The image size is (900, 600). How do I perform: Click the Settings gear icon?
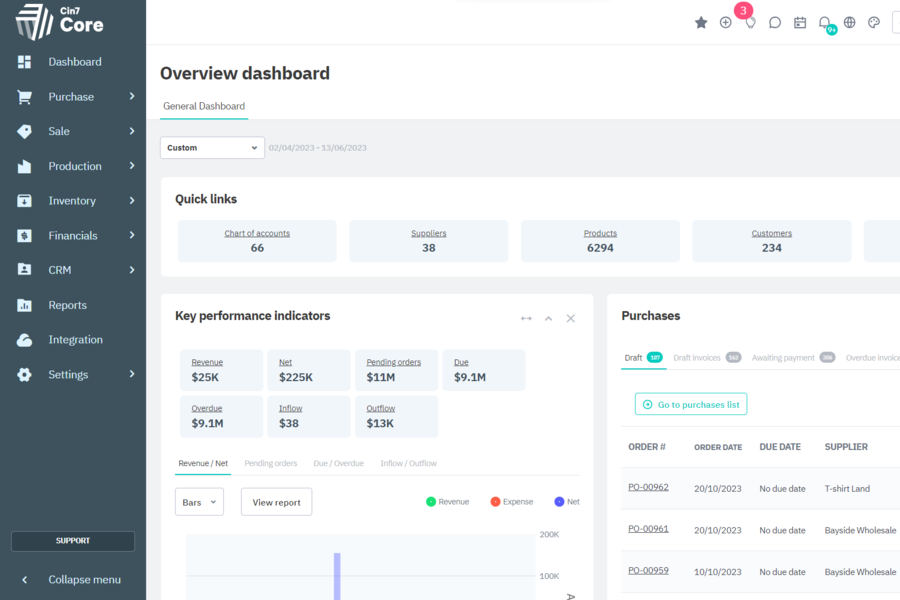click(x=24, y=375)
